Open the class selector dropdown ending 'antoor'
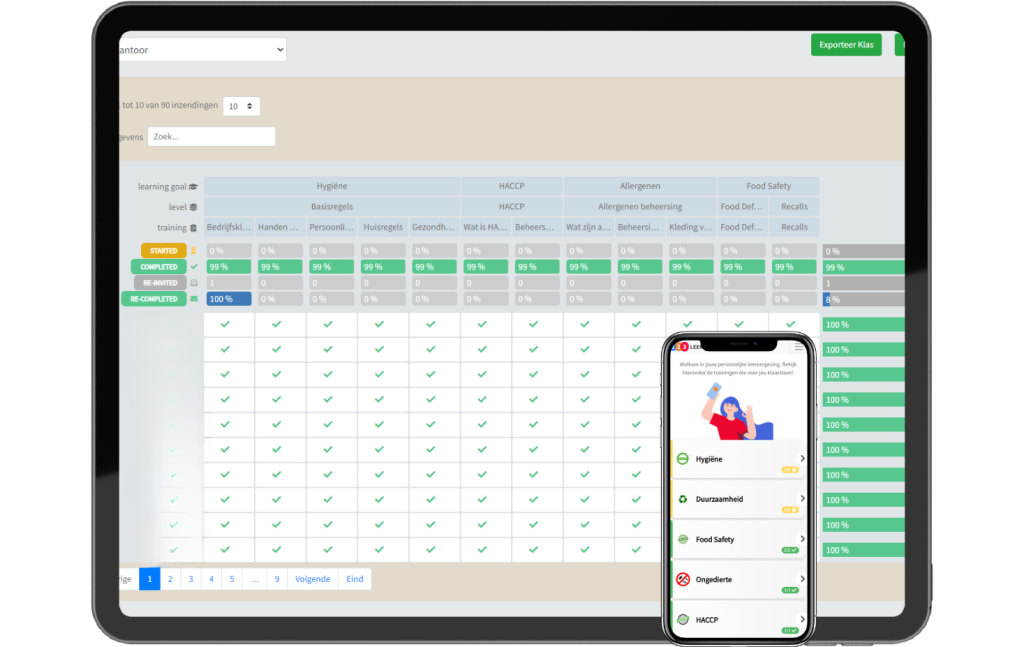1024x647 pixels. (x=202, y=50)
